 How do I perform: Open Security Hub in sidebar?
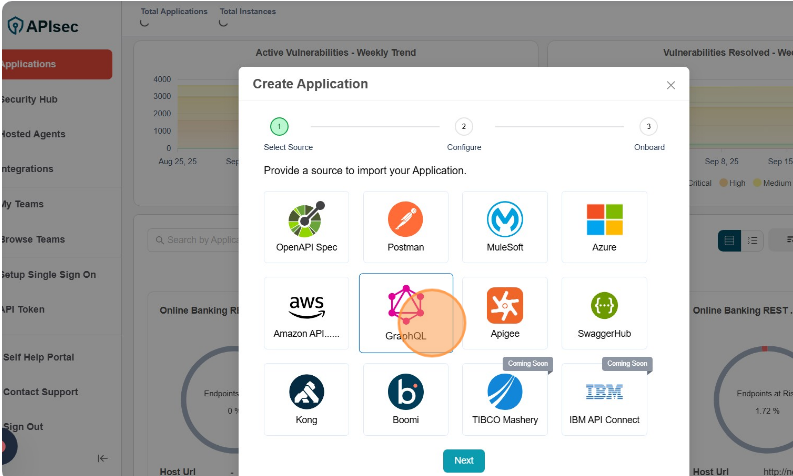click(x=30, y=100)
